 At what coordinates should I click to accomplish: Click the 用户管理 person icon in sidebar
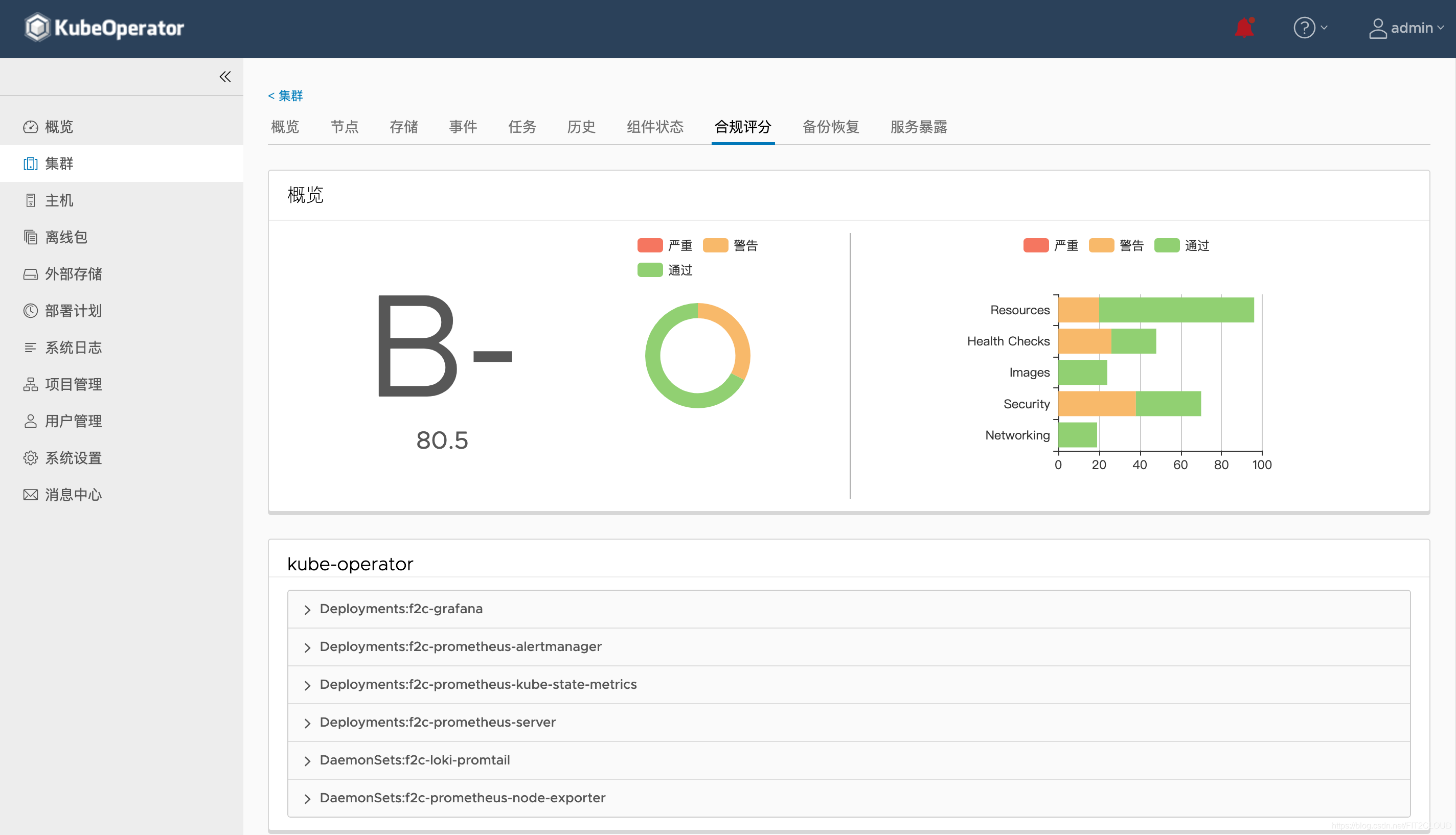[30, 421]
